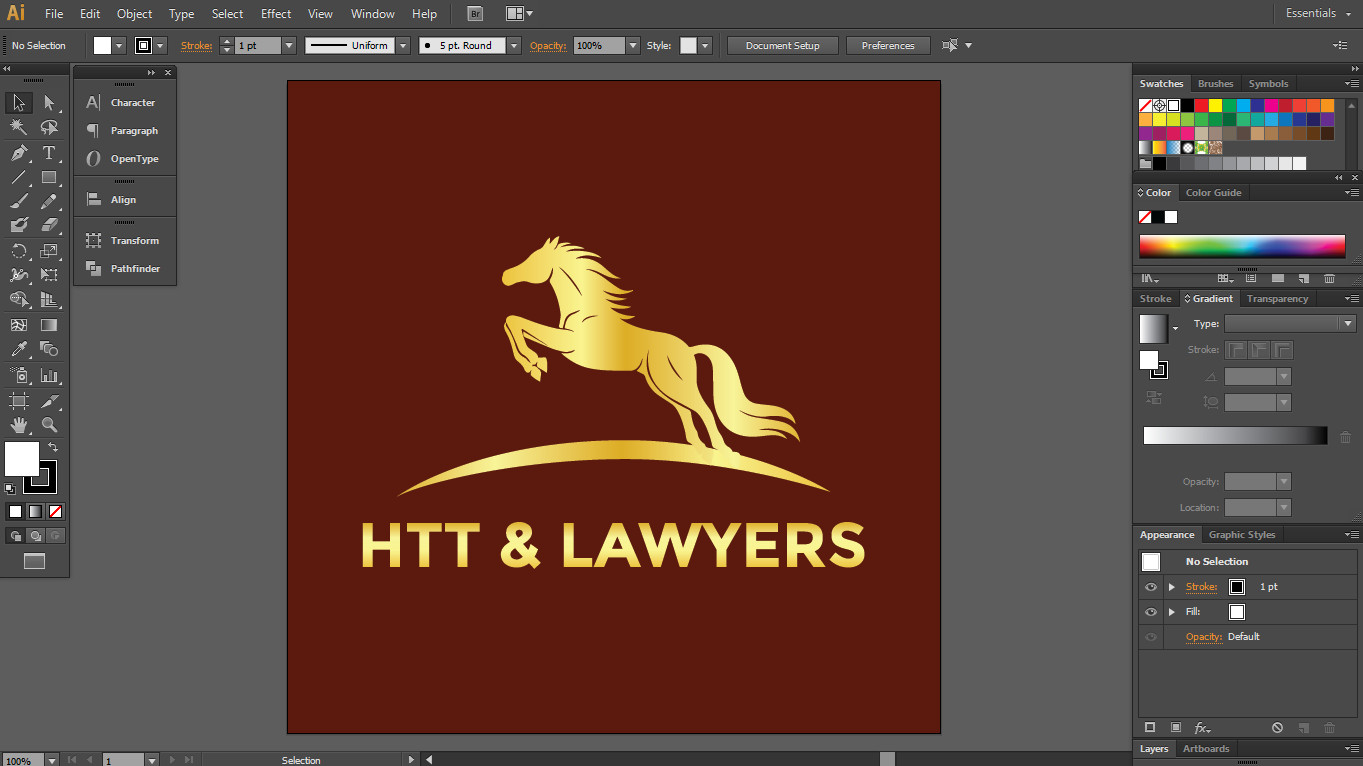1363x766 pixels.
Task: Open Adobe Bridge from the menu bar
Action: pos(476,14)
